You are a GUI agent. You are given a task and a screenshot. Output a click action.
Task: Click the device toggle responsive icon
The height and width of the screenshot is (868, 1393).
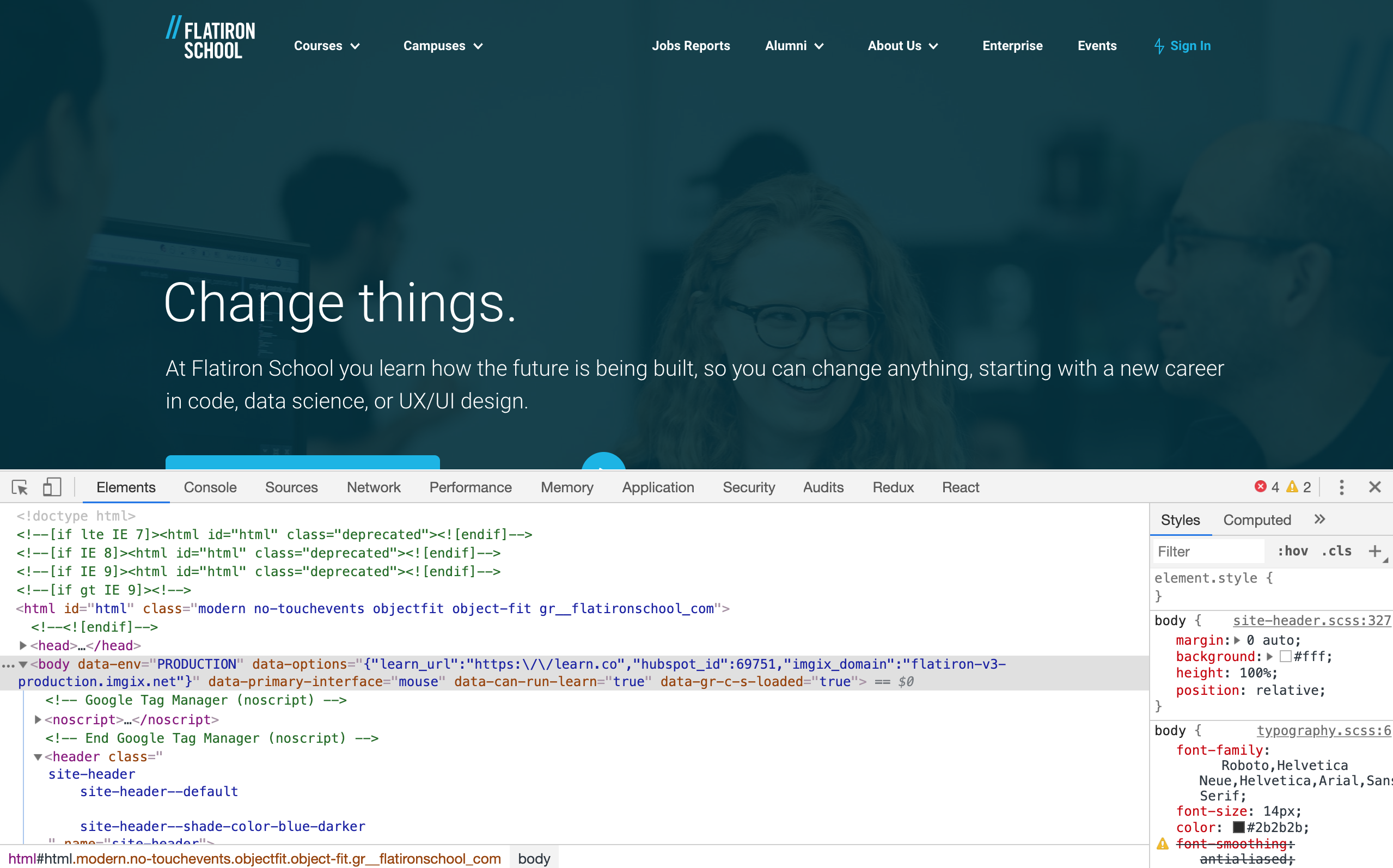coord(51,487)
